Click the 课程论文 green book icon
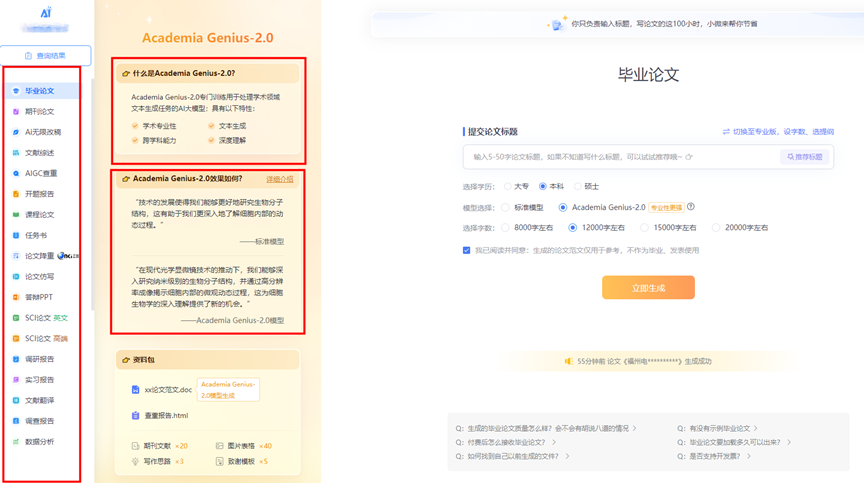This screenshot has width=864, height=483. [x=16, y=215]
